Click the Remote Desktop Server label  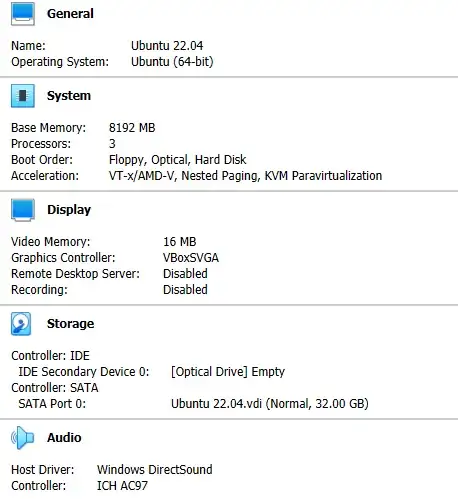pyautogui.click(x=75, y=274)
